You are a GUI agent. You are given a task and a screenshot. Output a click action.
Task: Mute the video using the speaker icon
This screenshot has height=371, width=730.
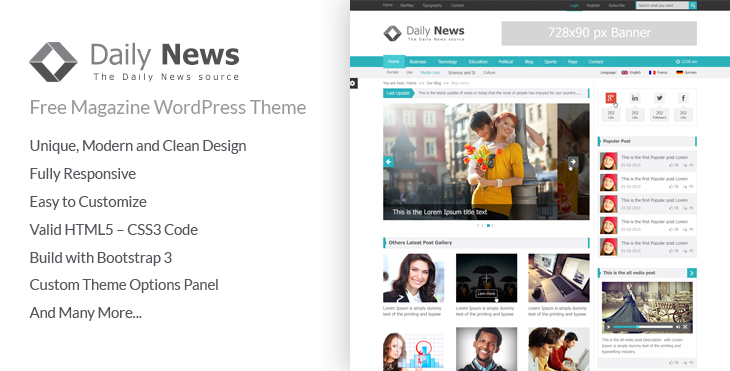tap(678, 327)
